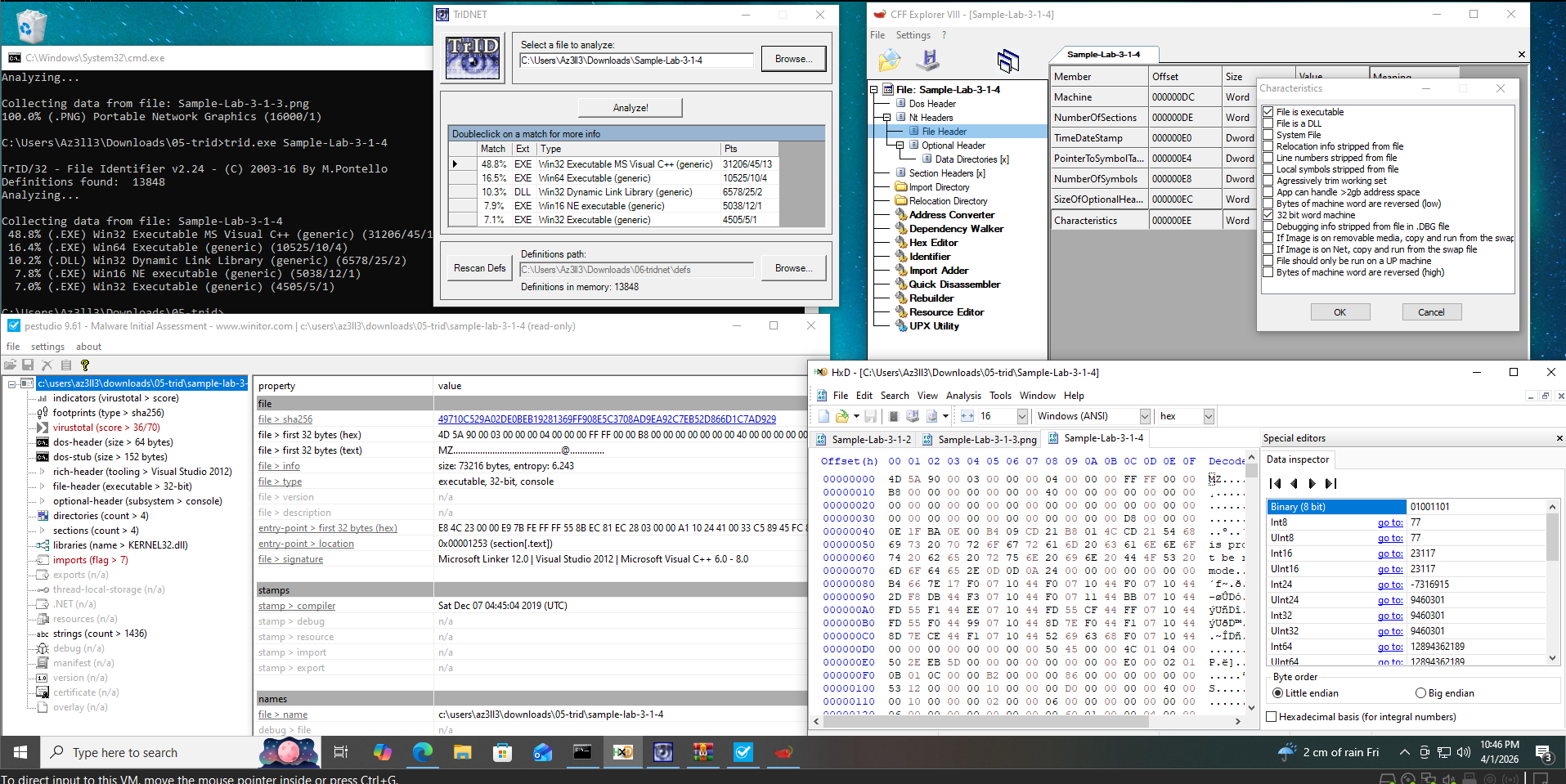Open the sha256 hash link in pestudio

pyautogui.click(x=607, y=419)
